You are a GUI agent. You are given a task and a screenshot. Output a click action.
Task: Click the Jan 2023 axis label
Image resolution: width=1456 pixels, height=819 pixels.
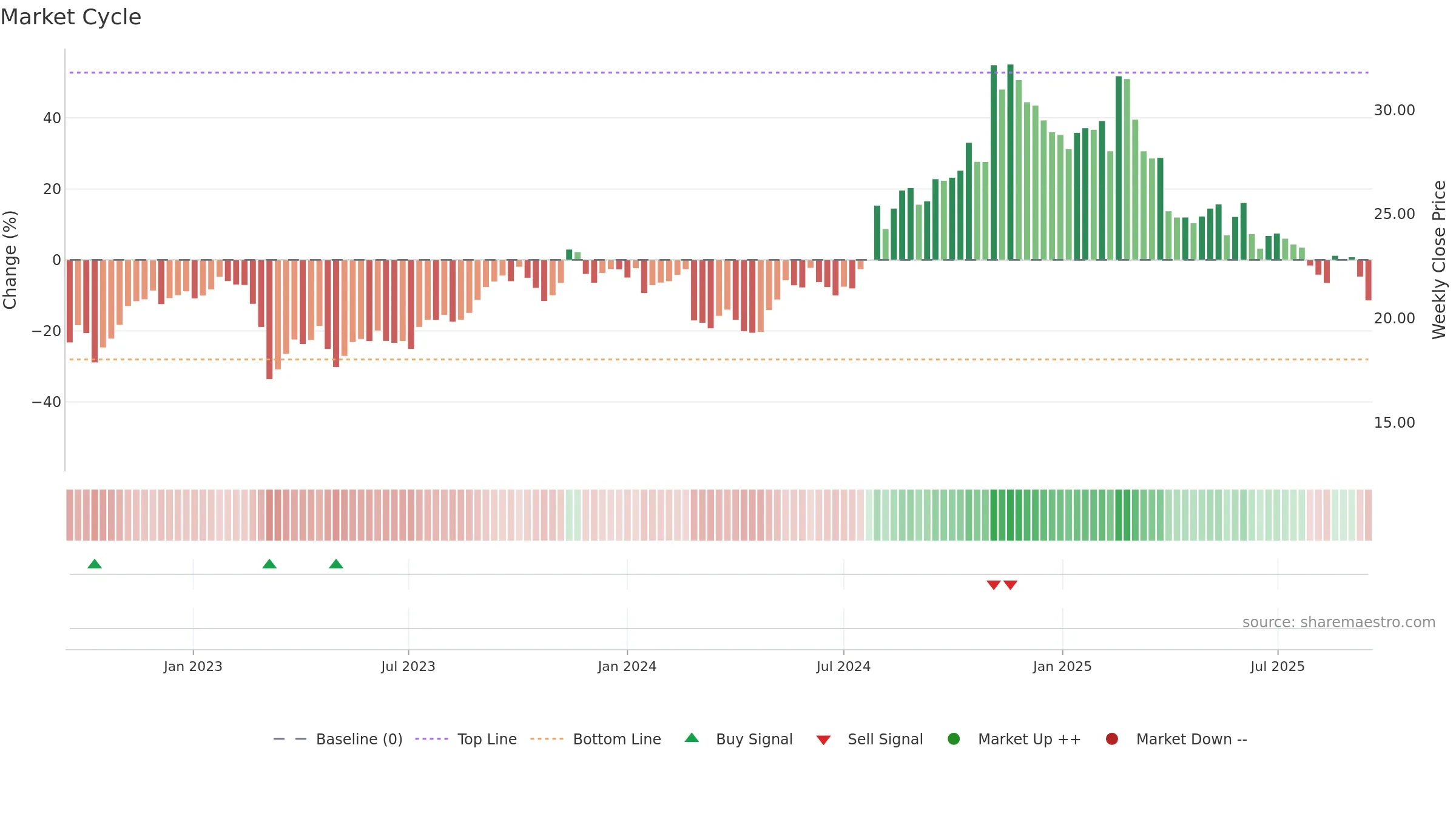point(193,667)
